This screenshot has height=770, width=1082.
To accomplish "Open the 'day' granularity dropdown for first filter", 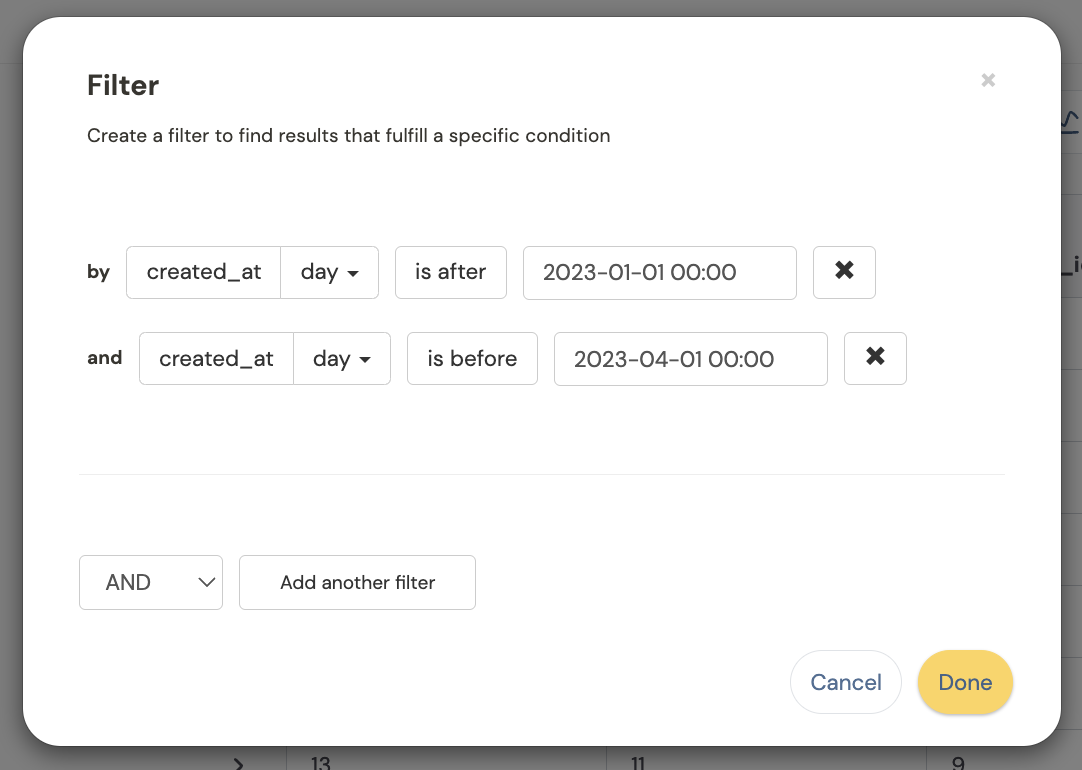I will tap(329, 272).
